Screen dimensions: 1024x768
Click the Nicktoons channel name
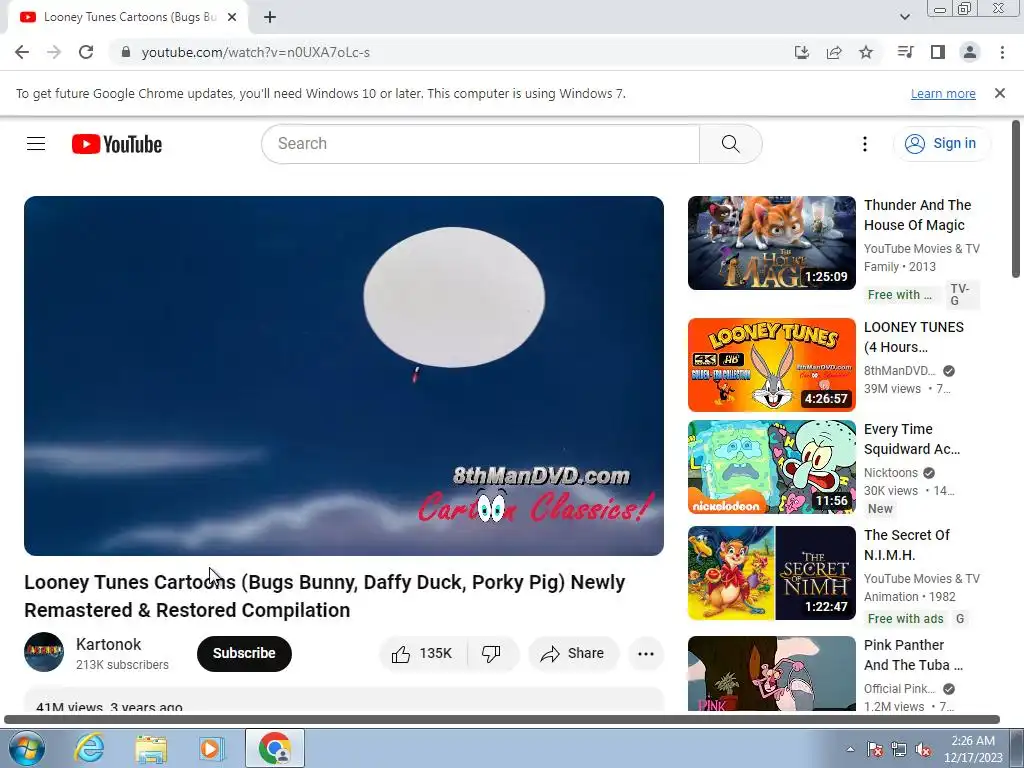pyautogui.click(x=891, y=473)
